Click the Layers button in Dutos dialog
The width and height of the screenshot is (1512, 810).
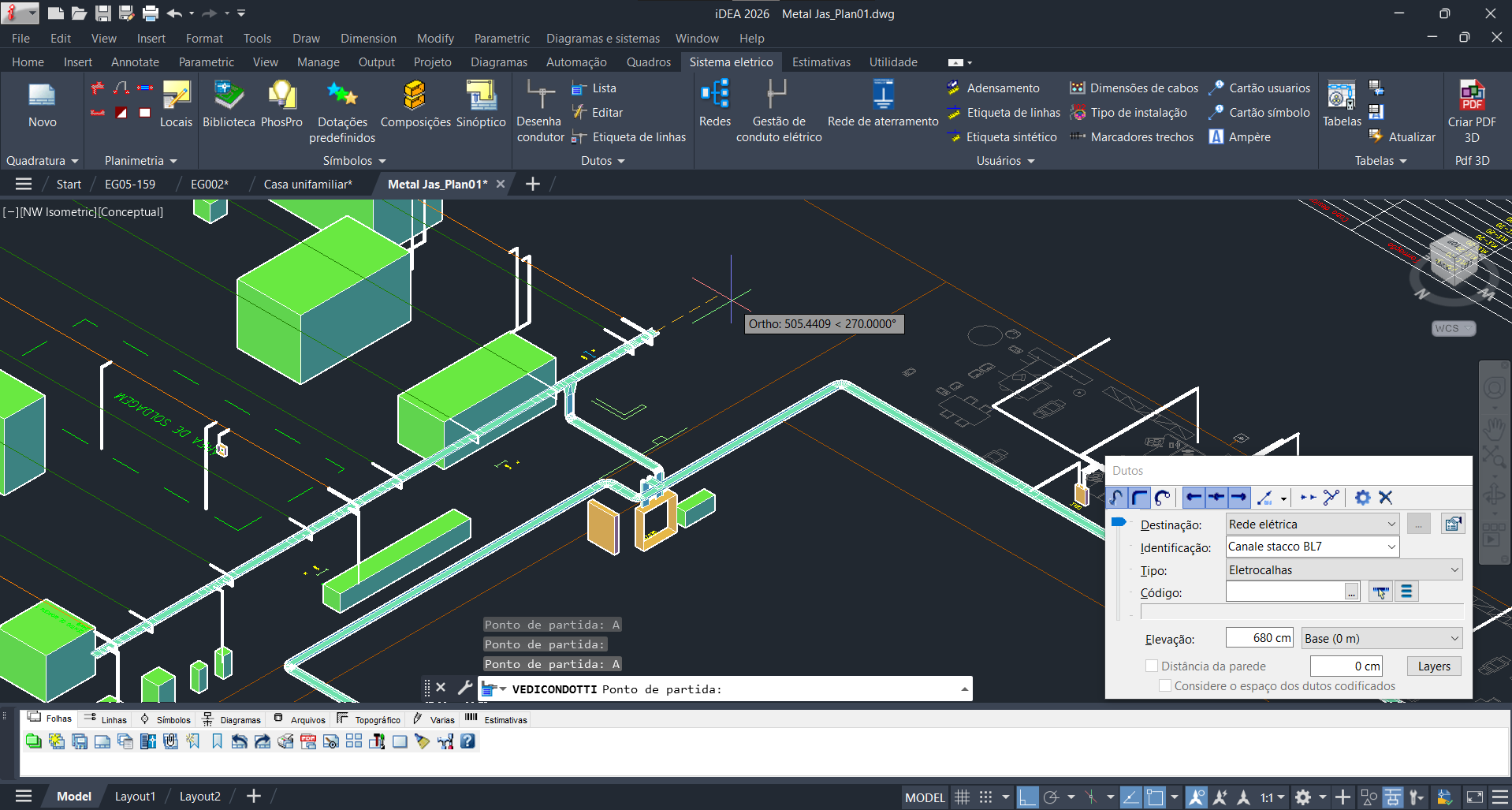(1433, 666)
